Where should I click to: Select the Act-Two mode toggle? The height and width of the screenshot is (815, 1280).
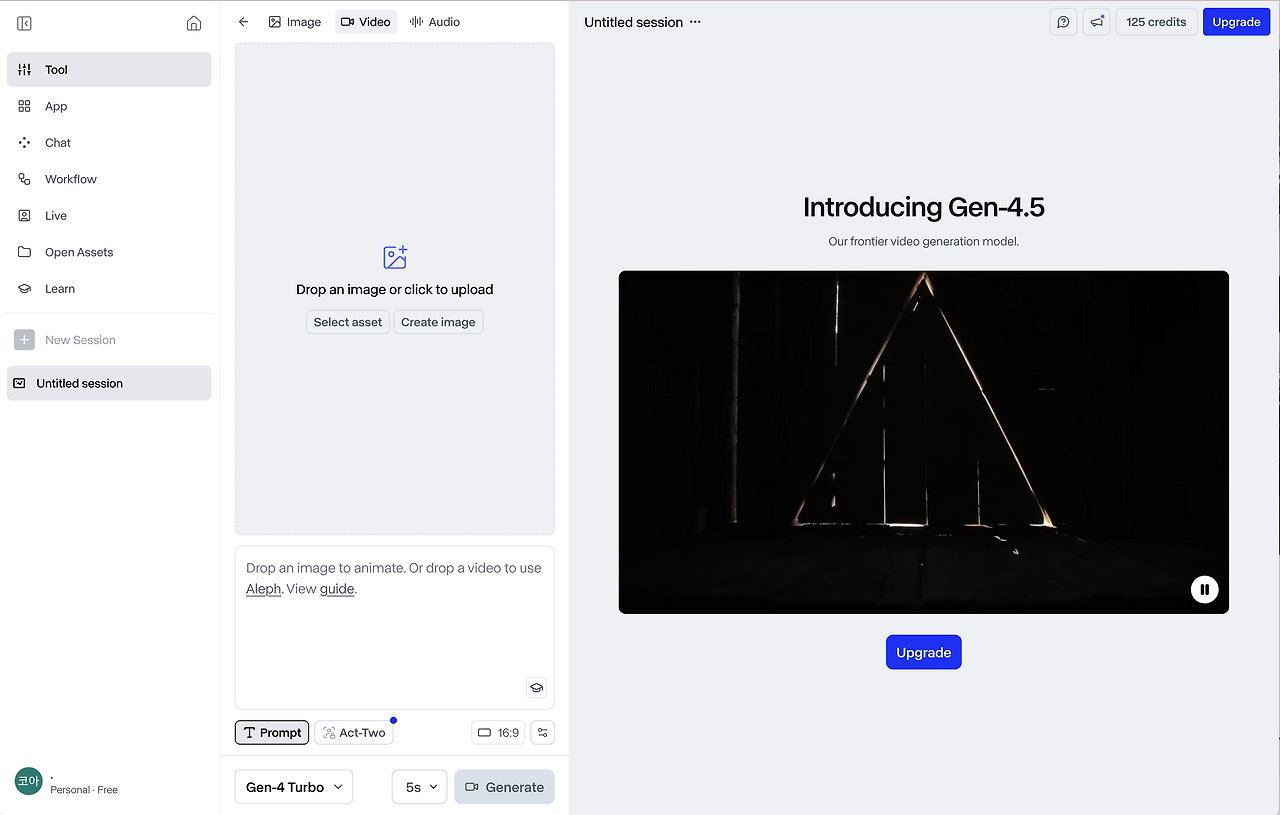pos(354,733)
